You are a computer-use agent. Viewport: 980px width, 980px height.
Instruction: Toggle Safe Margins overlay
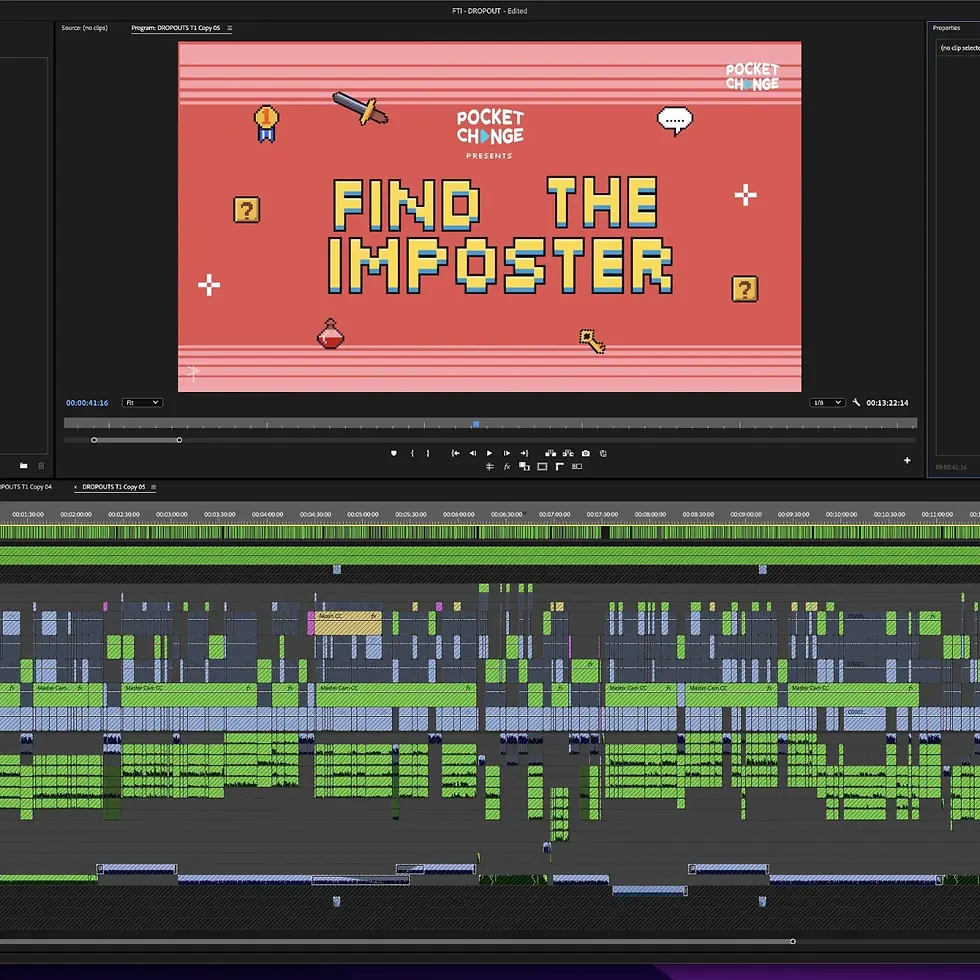[x=542, y=467]
